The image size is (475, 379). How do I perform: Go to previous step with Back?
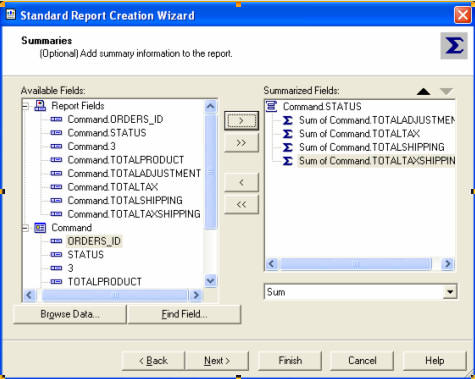point(153,360)
